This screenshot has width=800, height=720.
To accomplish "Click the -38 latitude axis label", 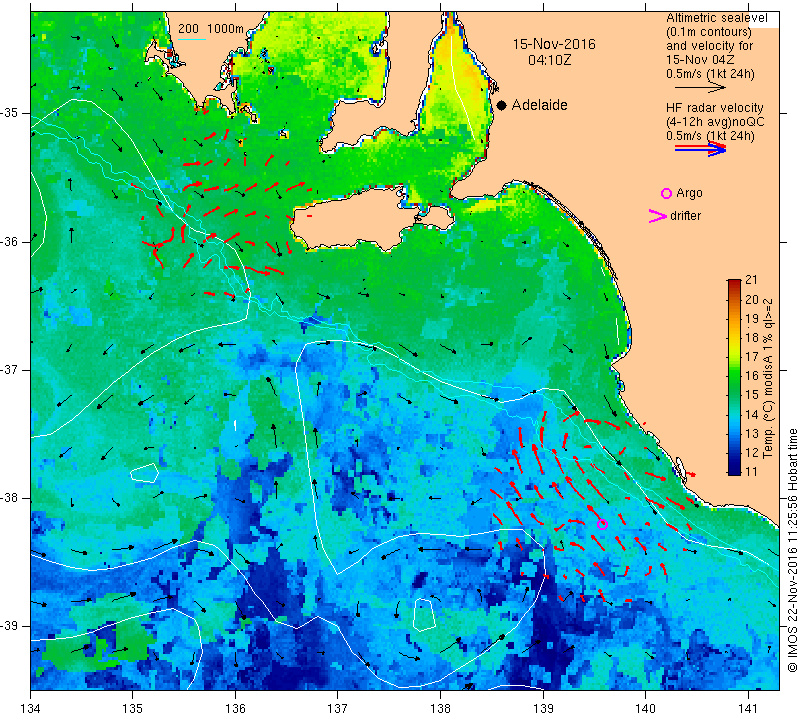I will 12,498.
